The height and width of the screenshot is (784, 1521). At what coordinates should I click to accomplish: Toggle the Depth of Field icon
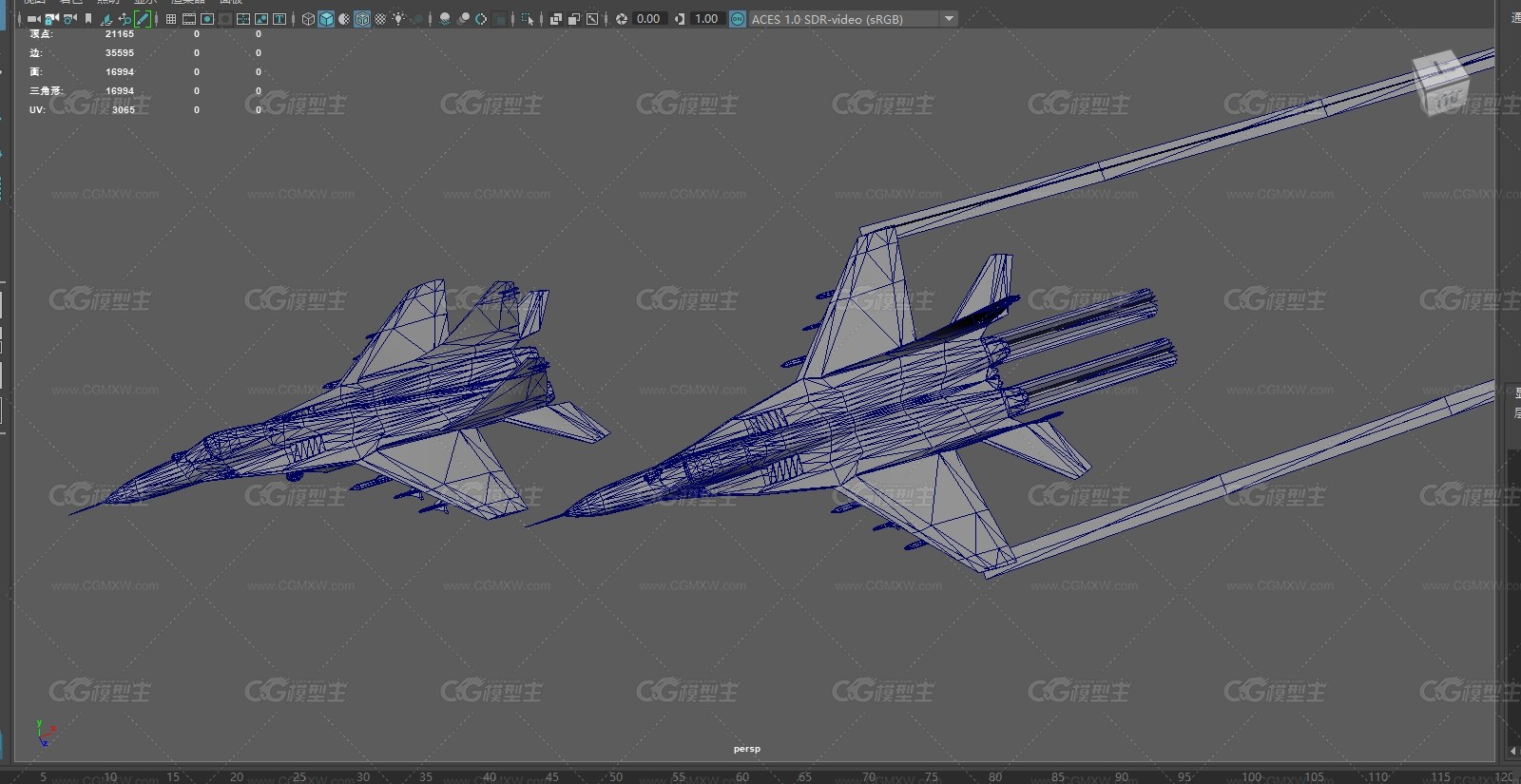(499, 19)
